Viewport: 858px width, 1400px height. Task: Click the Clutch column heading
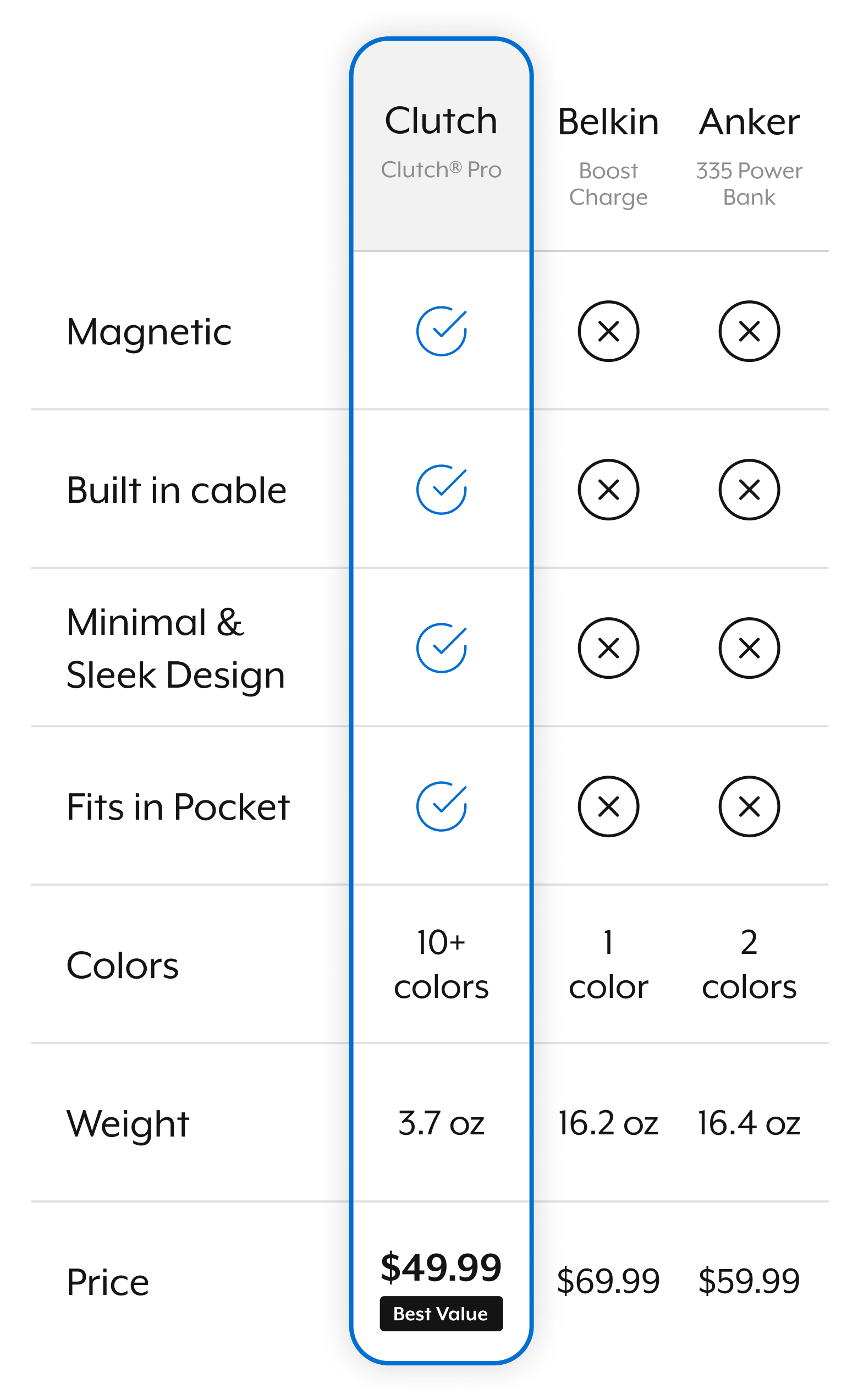pos(441,120)
